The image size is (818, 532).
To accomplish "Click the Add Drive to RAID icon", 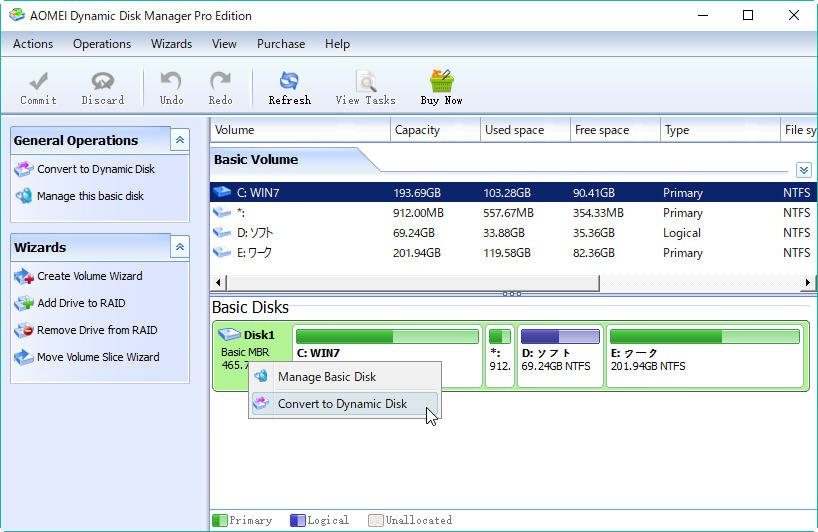I will pyautogui.click(x=24, y=303).
